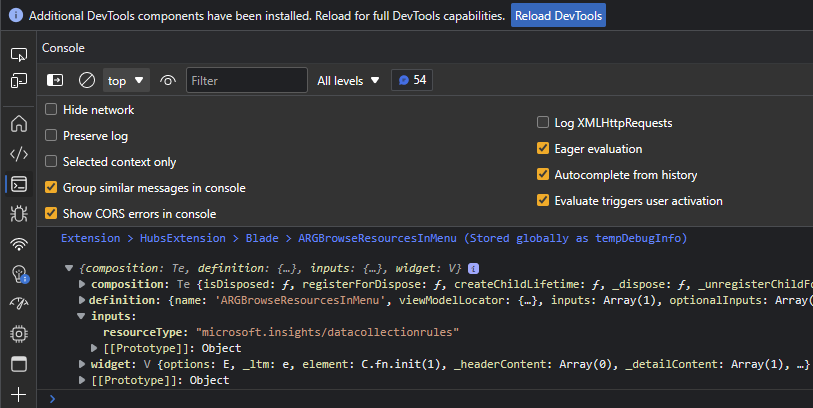
Task: Uncheck Show CORS errors in console
Action: click(51, 213)
